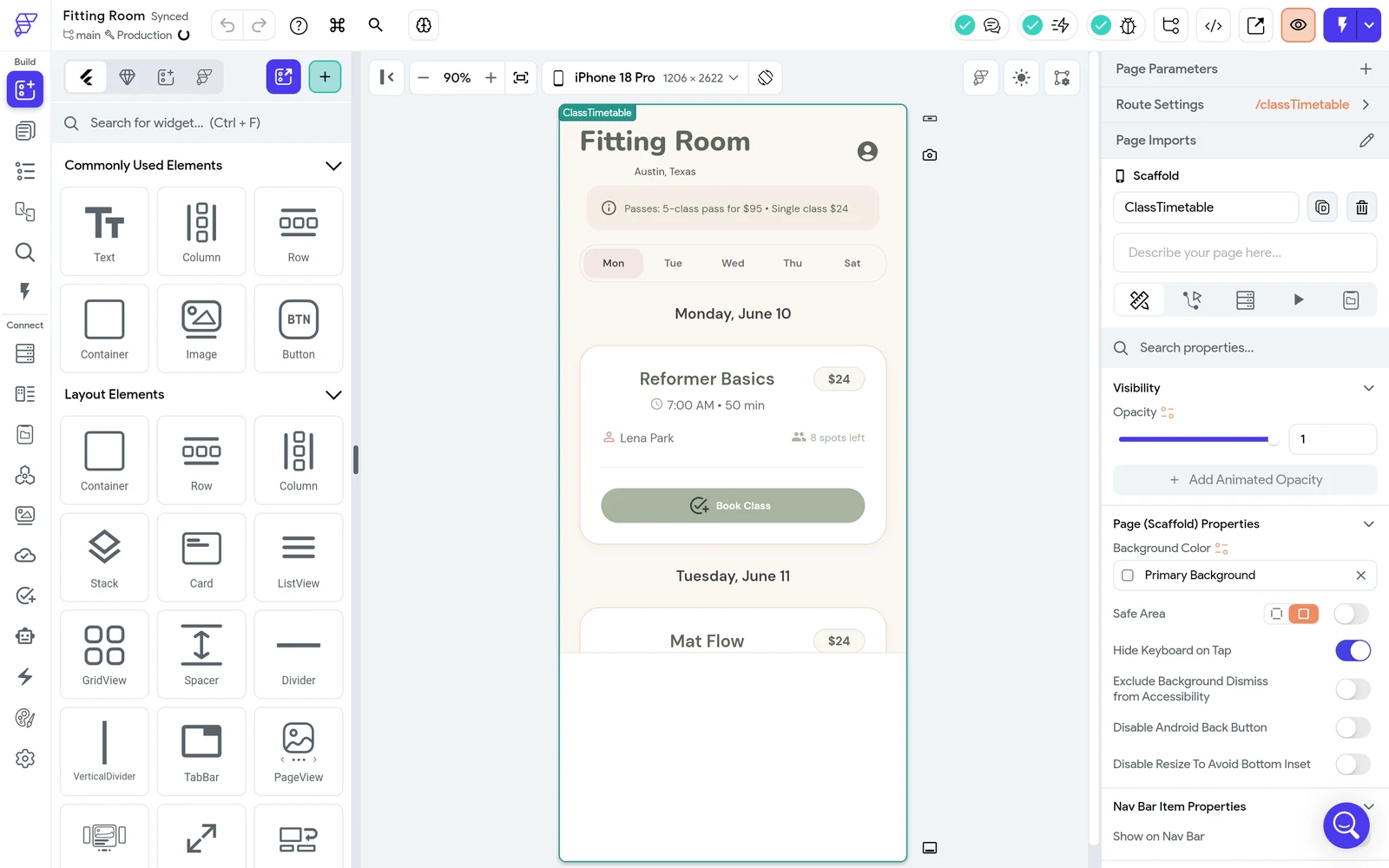The width and height of the screenshot is (1389, 868).
Task: Open keyboard shortcuts command icon
Action: pos(337,25)
